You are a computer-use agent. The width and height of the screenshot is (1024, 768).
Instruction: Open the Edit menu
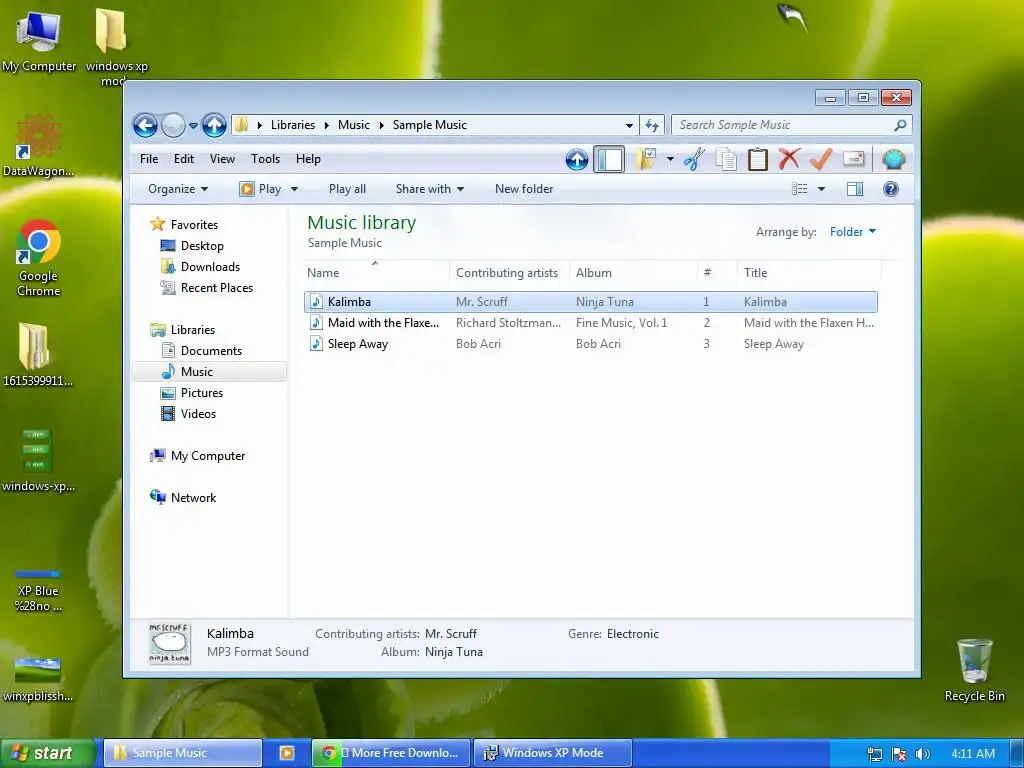[x=184, y=159]
